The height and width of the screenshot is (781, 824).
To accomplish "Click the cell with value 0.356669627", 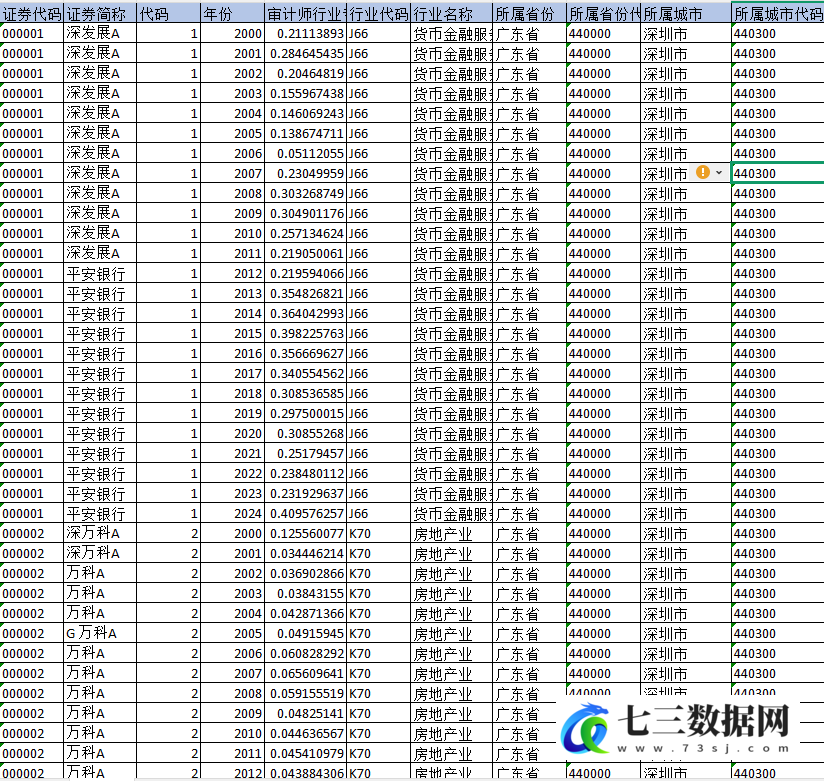I will 305,353.
